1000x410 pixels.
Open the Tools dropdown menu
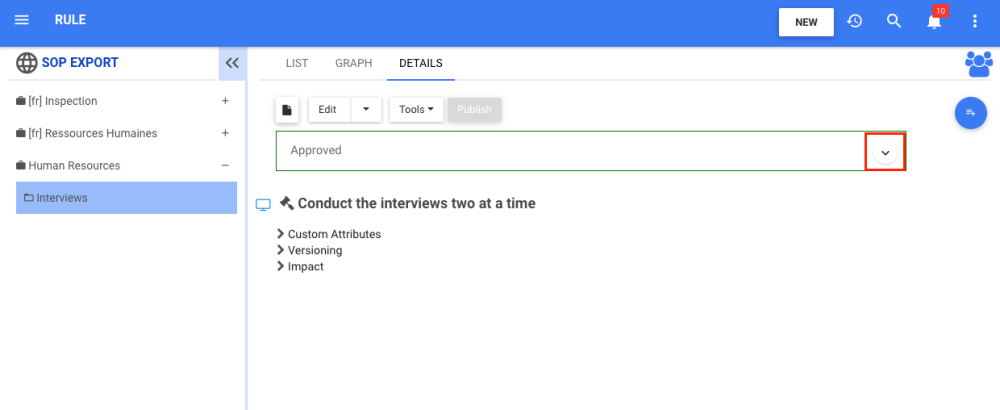tap(416, 110)
